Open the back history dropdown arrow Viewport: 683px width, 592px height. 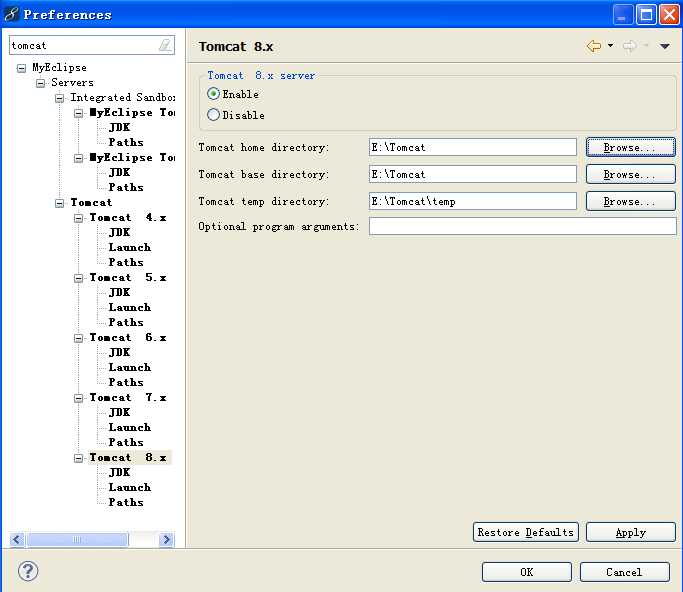pos(611,45)
